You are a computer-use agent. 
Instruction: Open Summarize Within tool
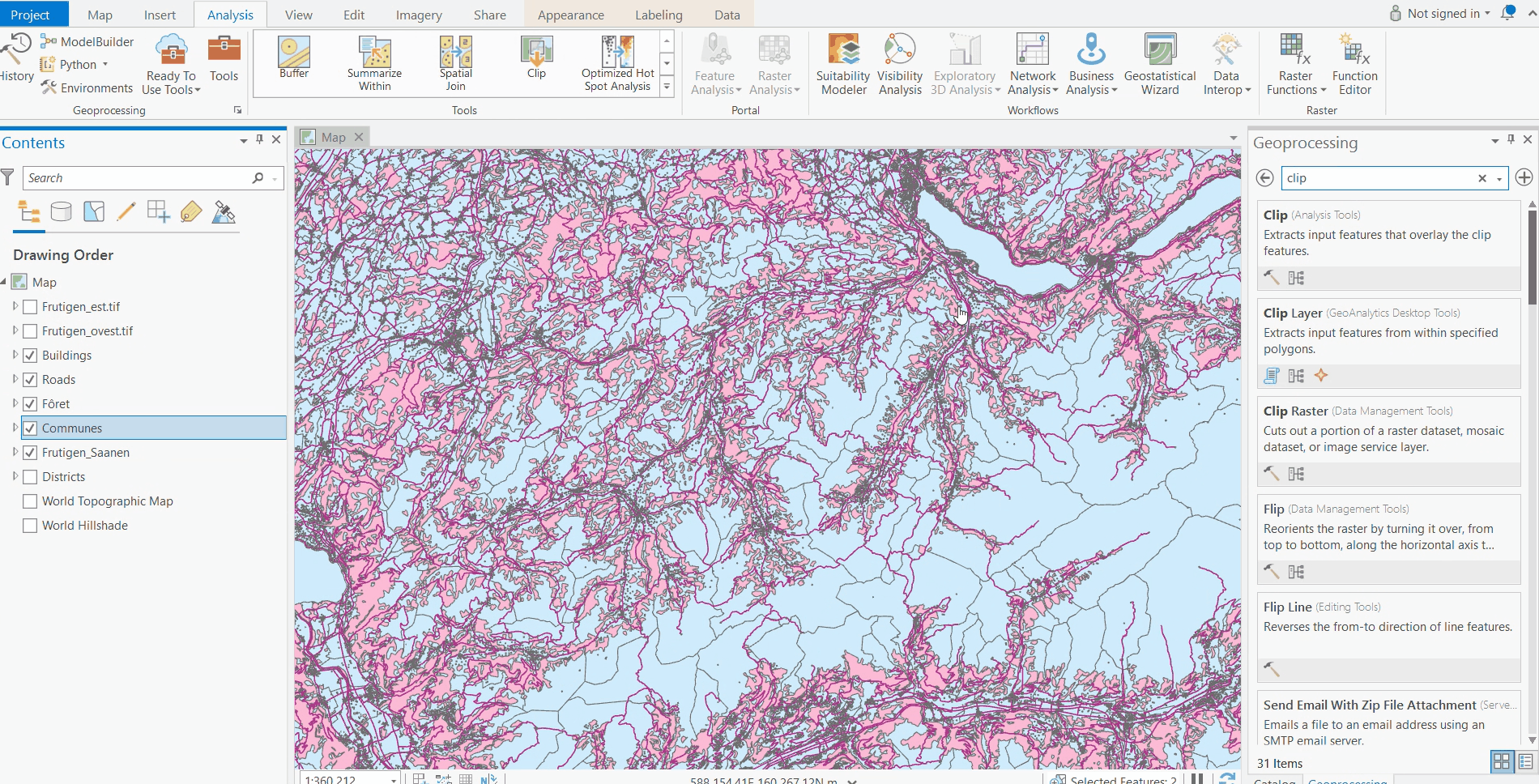374,63
